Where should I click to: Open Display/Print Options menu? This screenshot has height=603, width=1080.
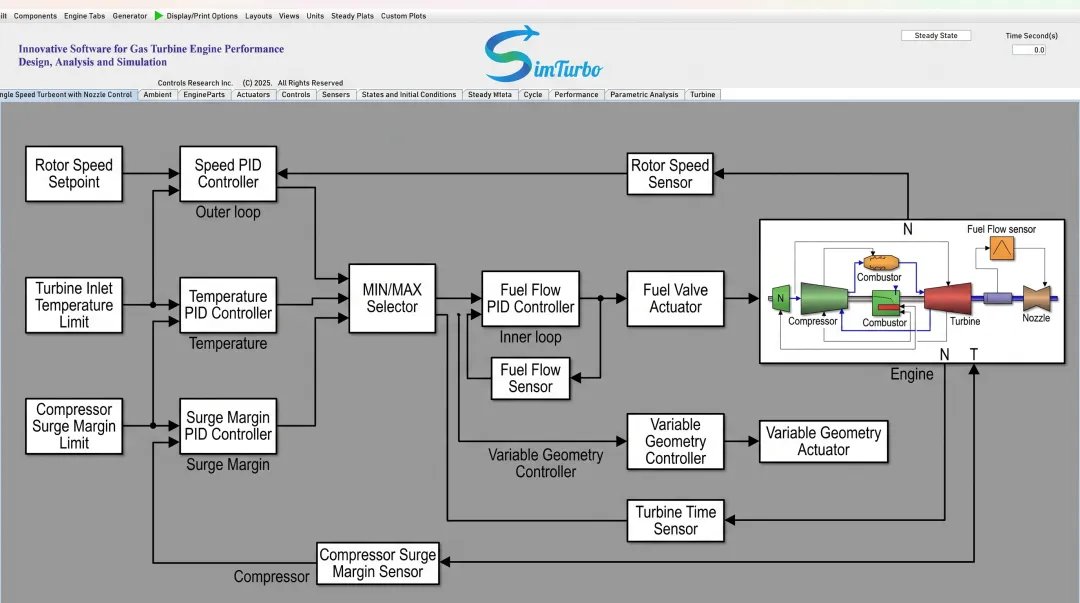tap(202, 16)
